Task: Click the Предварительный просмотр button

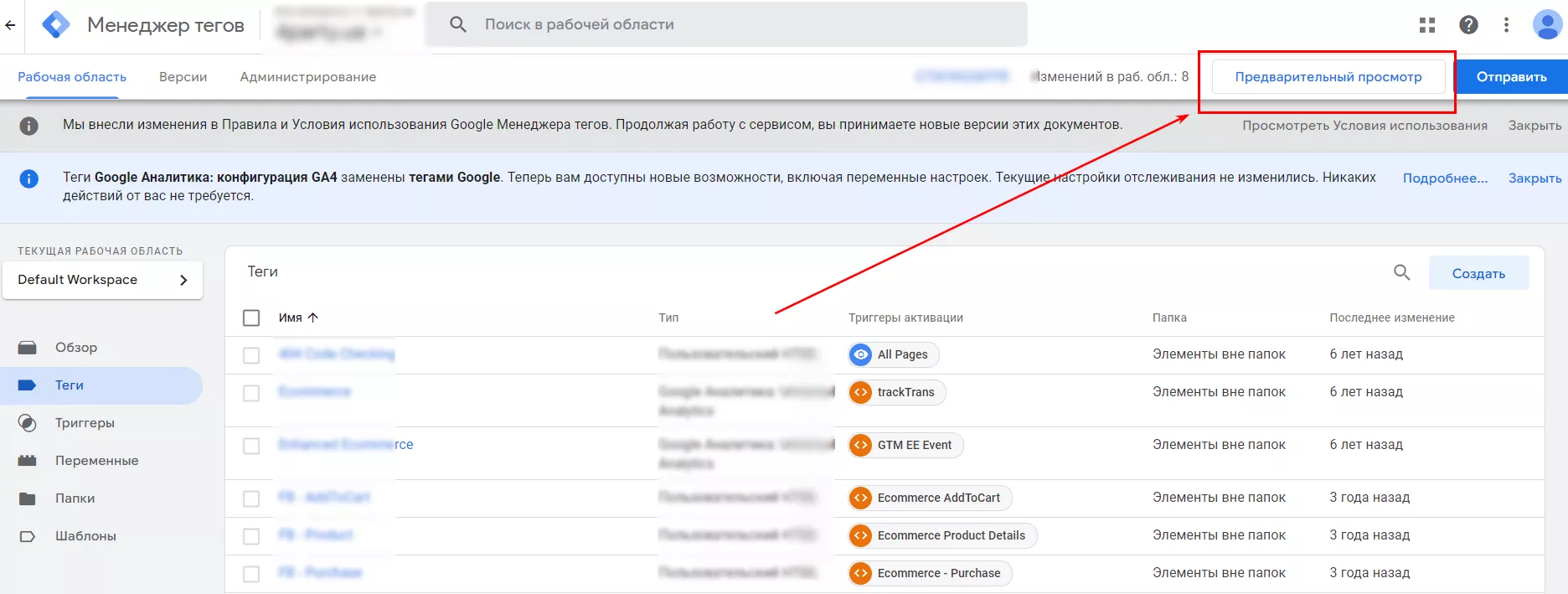Action: click(1328, 77)
